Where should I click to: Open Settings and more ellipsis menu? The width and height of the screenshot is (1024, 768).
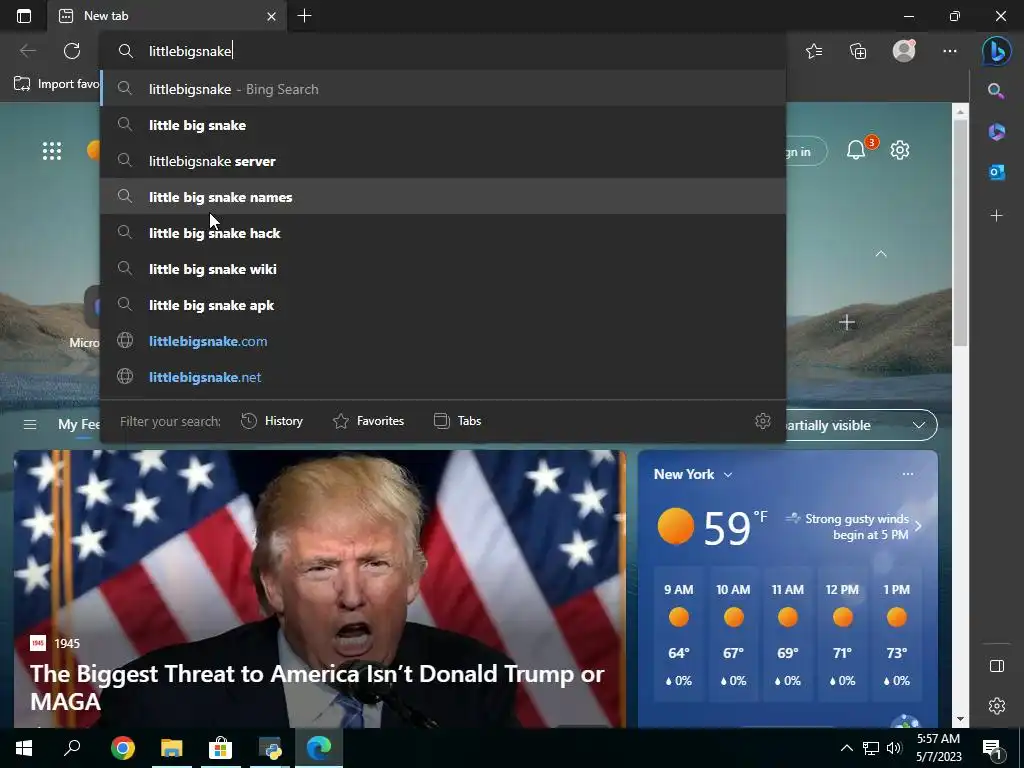tap(950, 51)
